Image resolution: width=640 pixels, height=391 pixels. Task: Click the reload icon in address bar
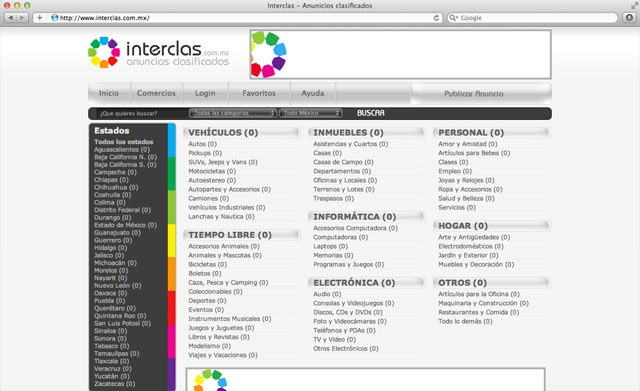436,18
